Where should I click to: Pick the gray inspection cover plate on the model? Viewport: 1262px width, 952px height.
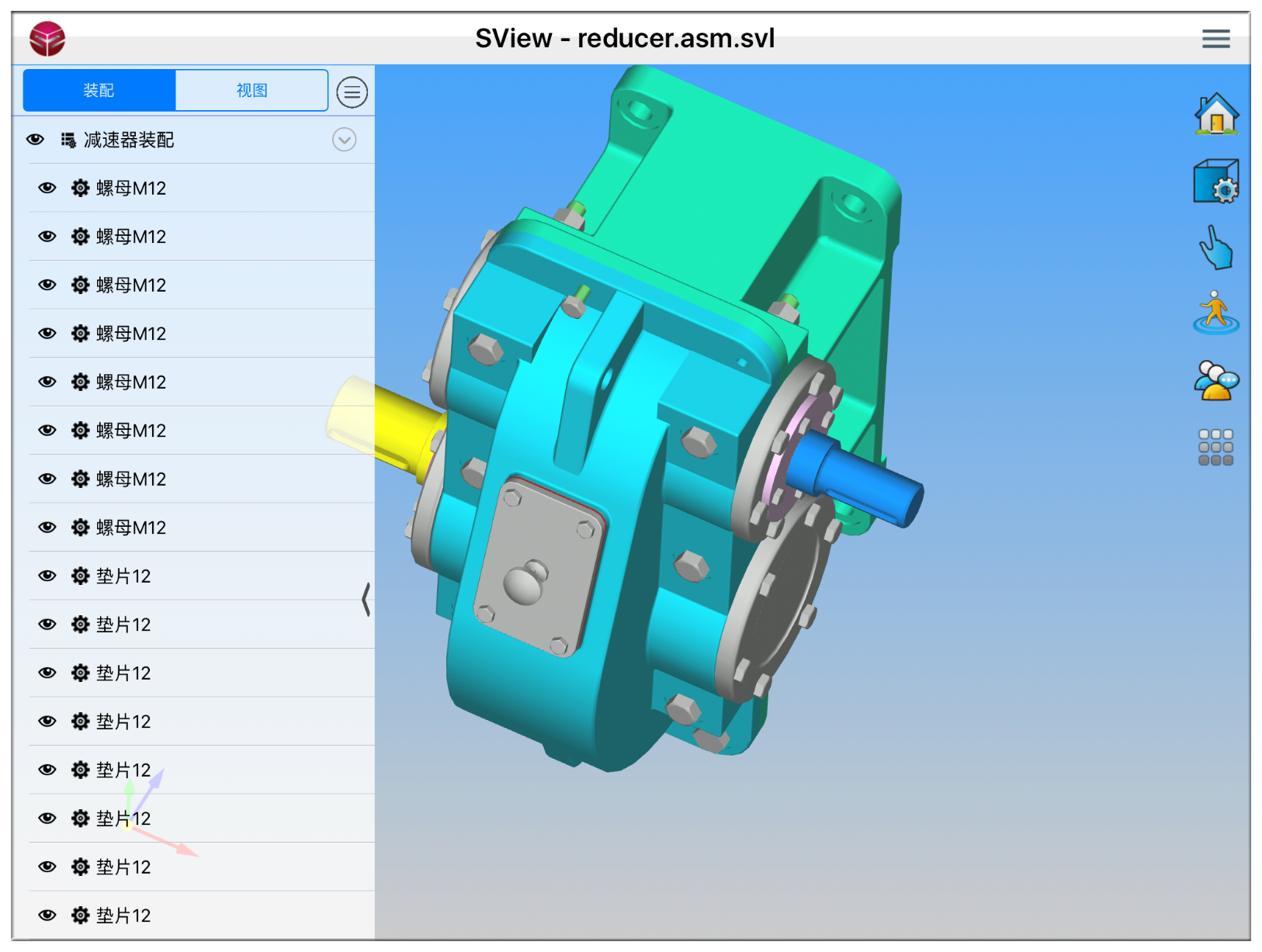pyautogui.click(x=541, y=566)
